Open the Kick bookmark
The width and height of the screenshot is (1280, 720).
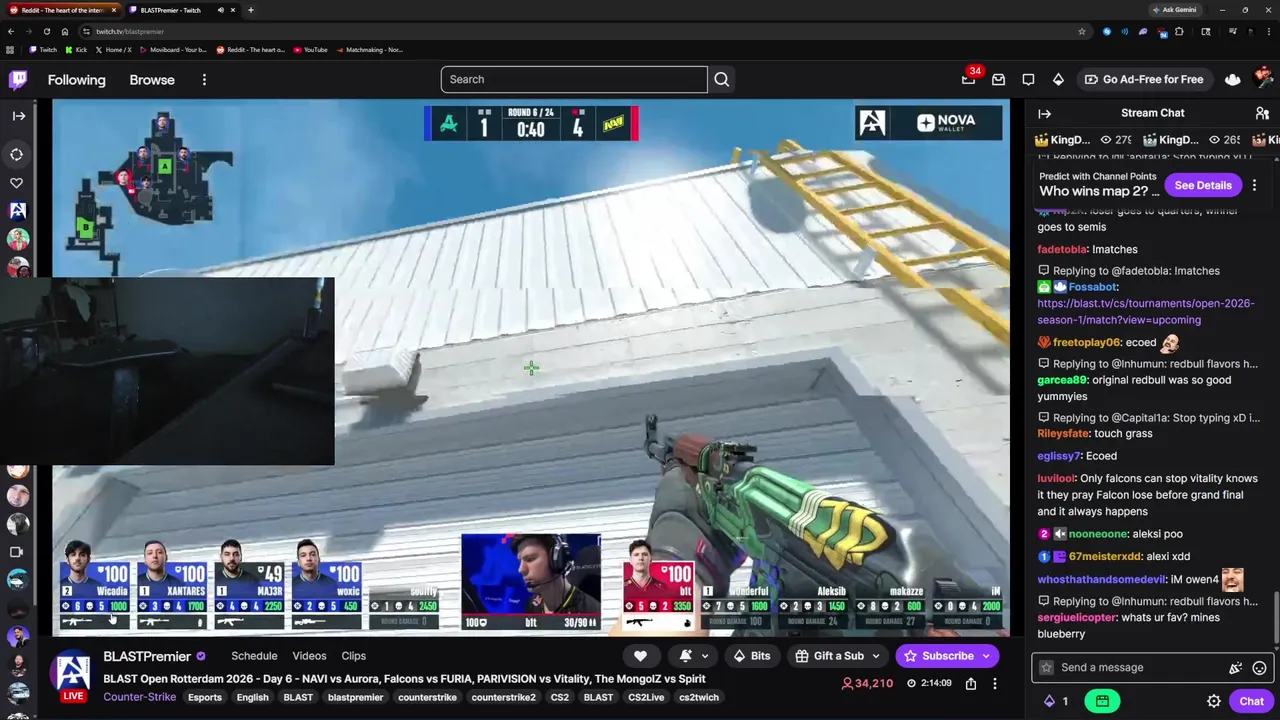click(77, 50)
